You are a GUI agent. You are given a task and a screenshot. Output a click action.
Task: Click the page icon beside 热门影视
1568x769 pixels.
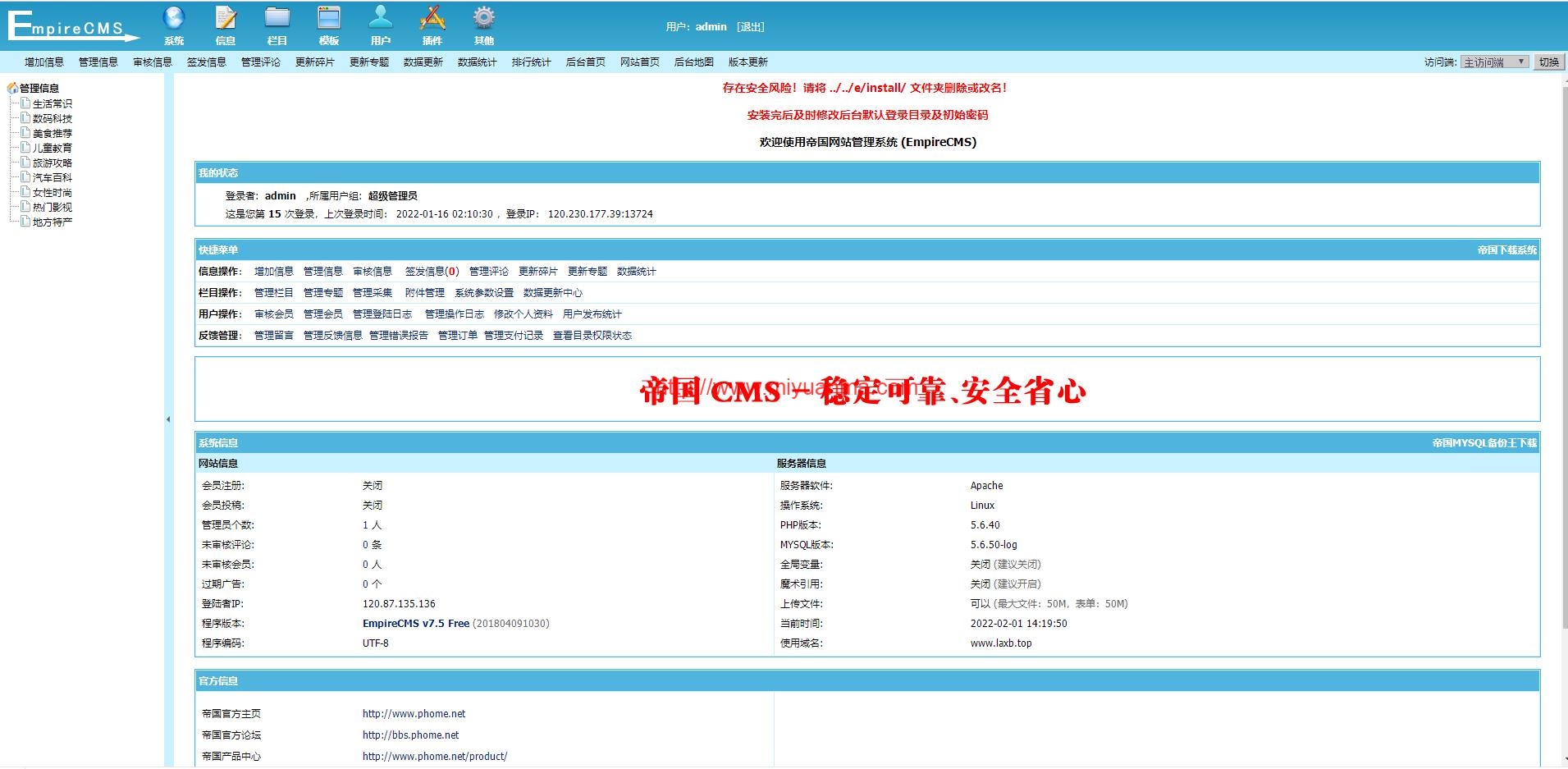[25, 207]
